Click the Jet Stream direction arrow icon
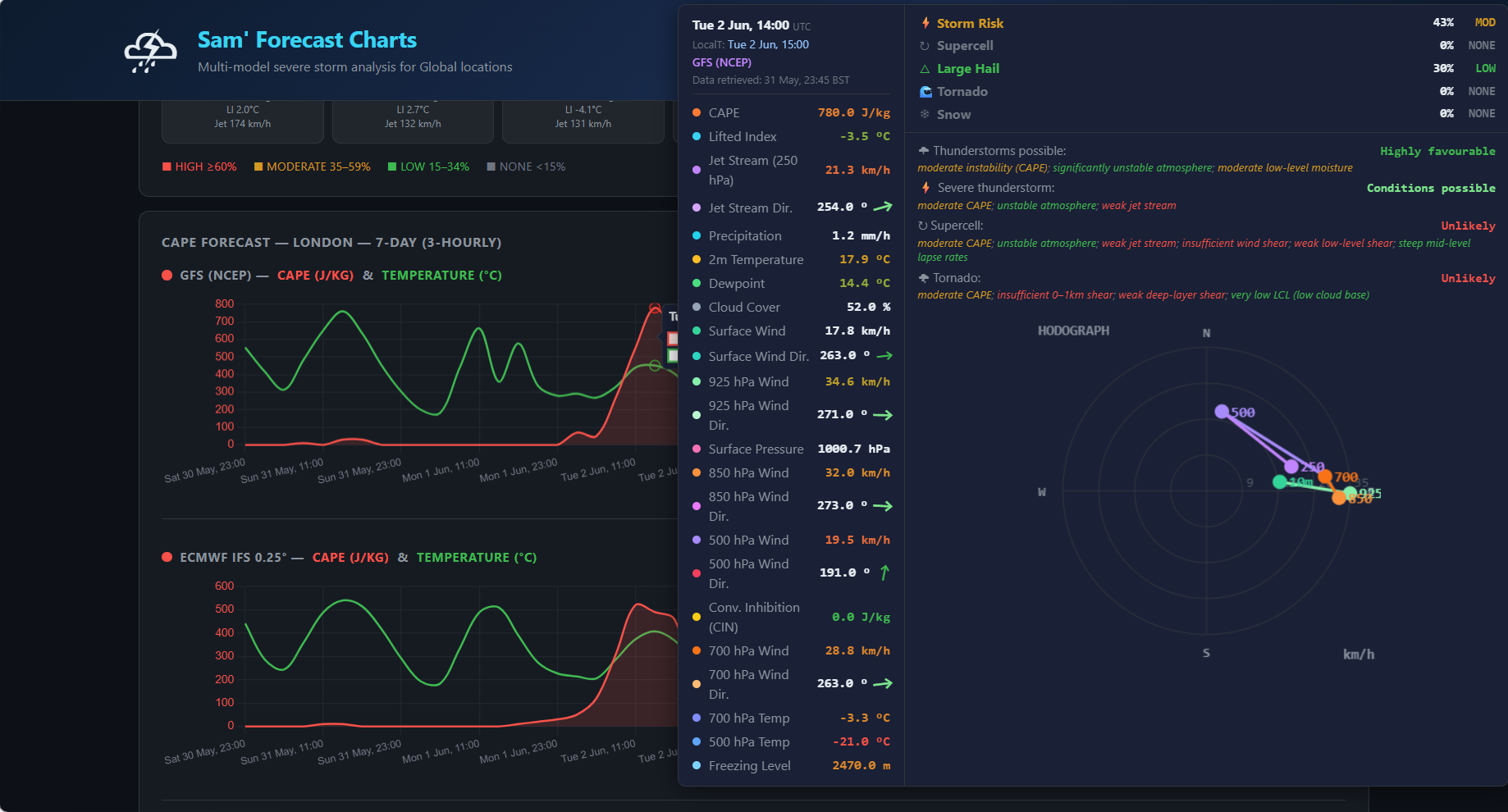This screenshot has width=1508, height=812. point(883,207)
